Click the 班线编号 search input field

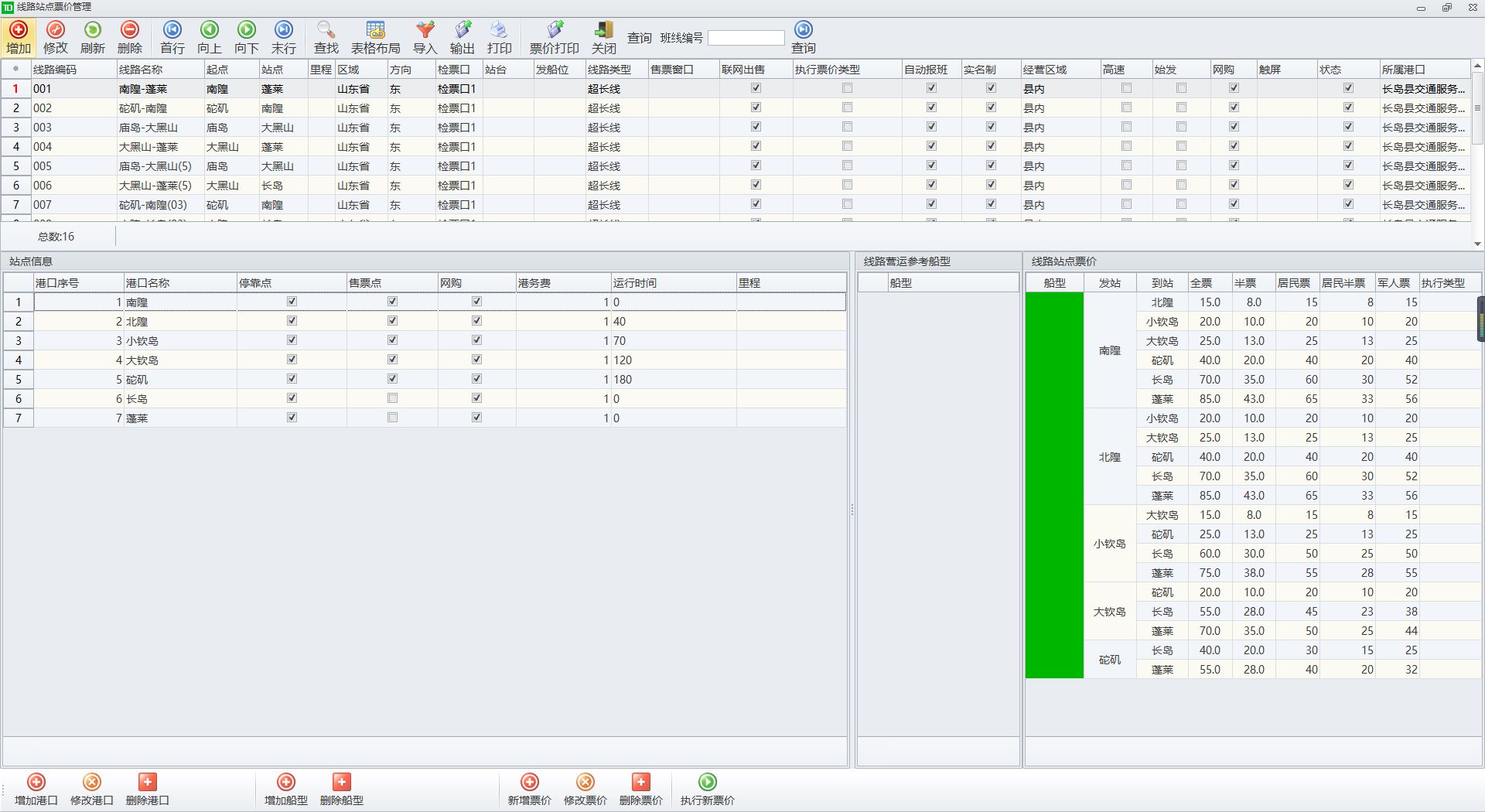click(746, 38)
